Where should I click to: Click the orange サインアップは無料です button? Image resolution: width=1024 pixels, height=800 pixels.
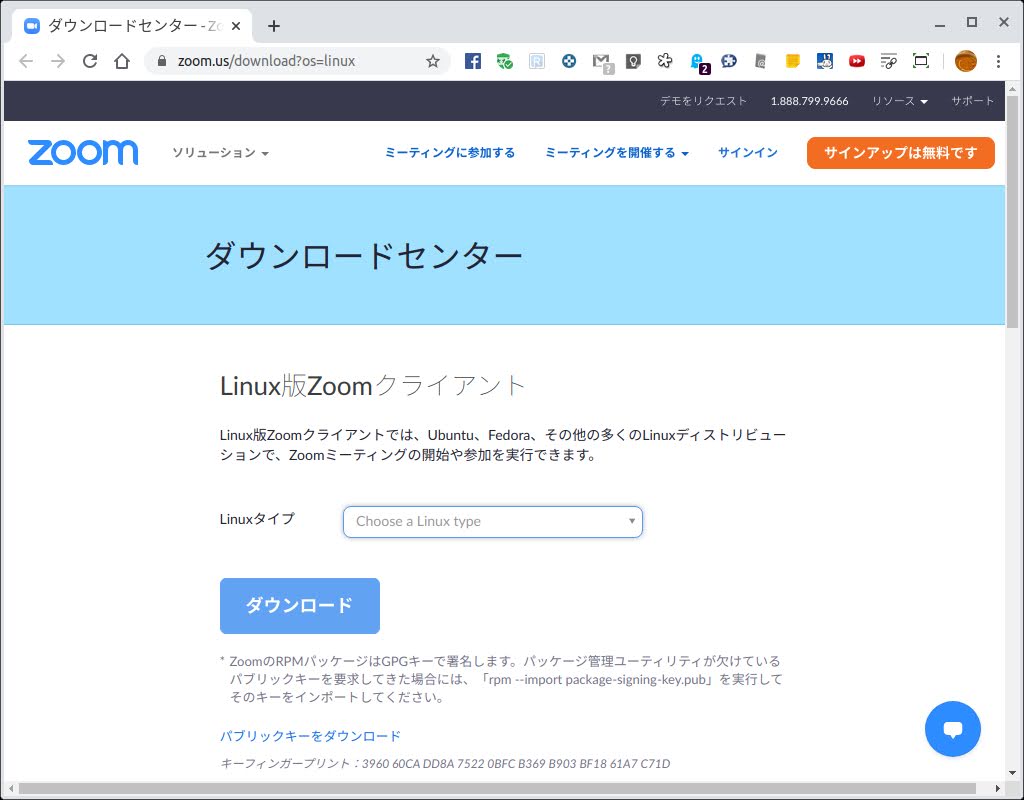click(x=901, y=153)
